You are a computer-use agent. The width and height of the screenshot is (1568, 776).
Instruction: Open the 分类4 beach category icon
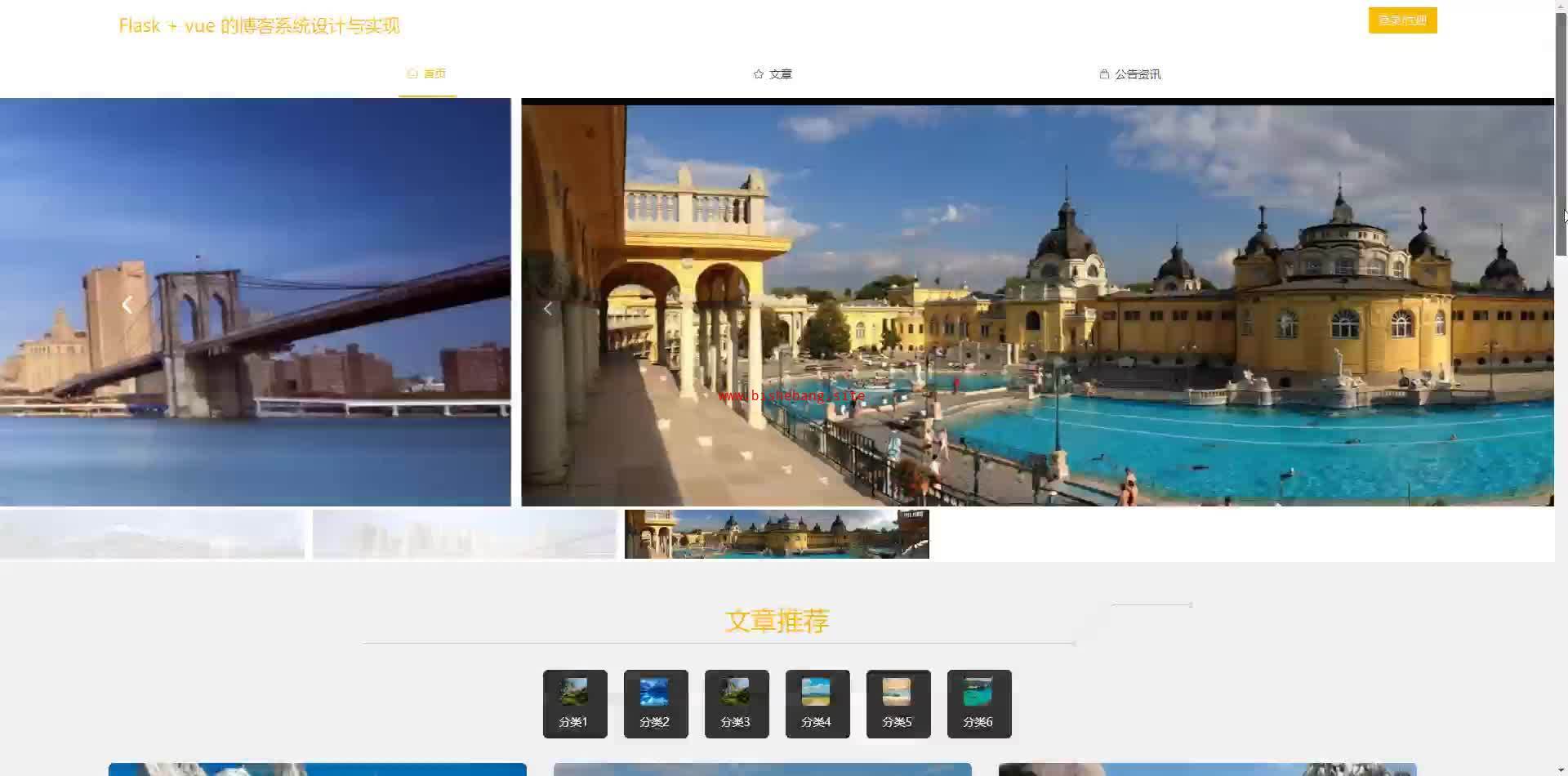tap(817, 703)
